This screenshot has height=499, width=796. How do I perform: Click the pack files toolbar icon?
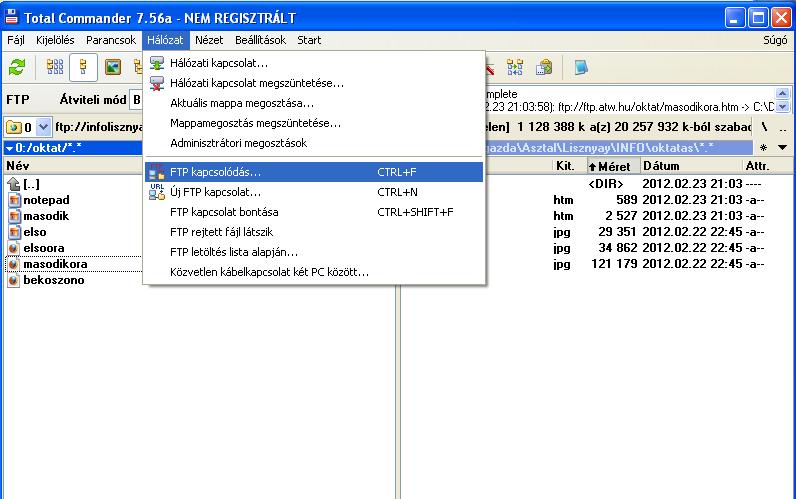[x=544, y=67]
